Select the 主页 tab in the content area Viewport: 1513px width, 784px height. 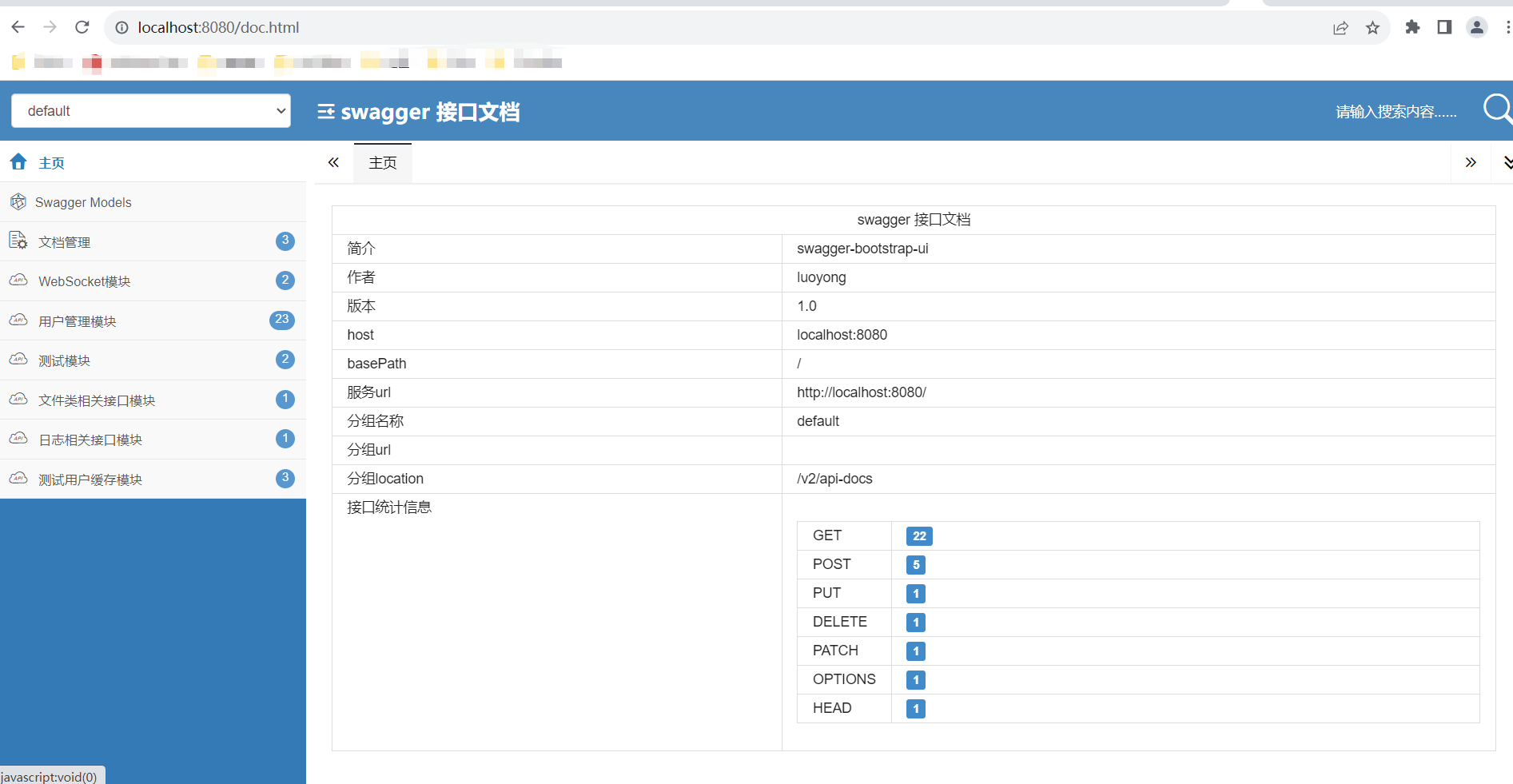point(383,163)
